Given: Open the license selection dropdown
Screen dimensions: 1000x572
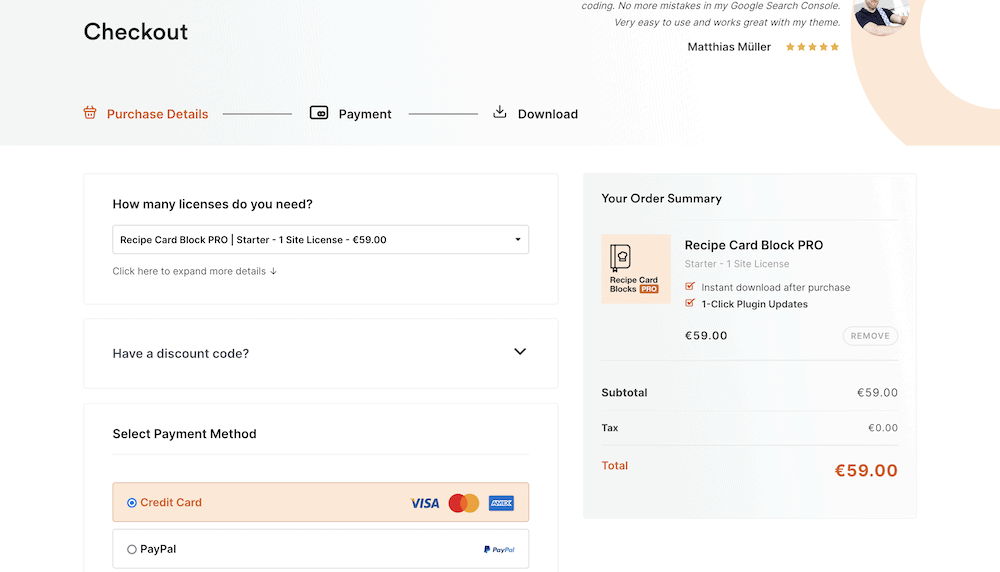Looking at the screenshot, I should coord(321,240).
